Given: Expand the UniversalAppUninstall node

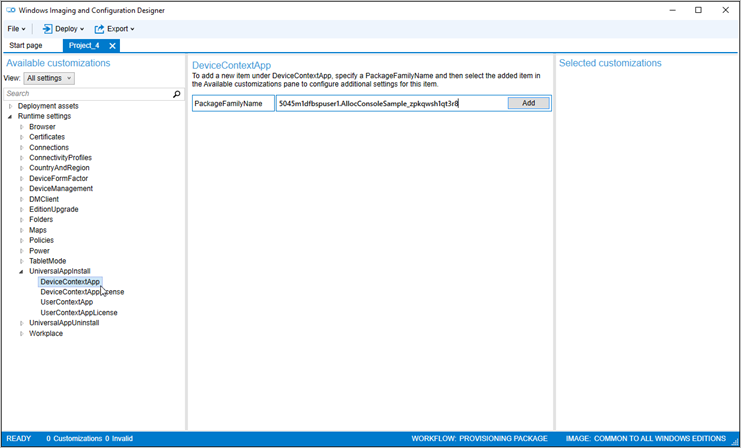Looking at the screenshot, I should (21, 323).
